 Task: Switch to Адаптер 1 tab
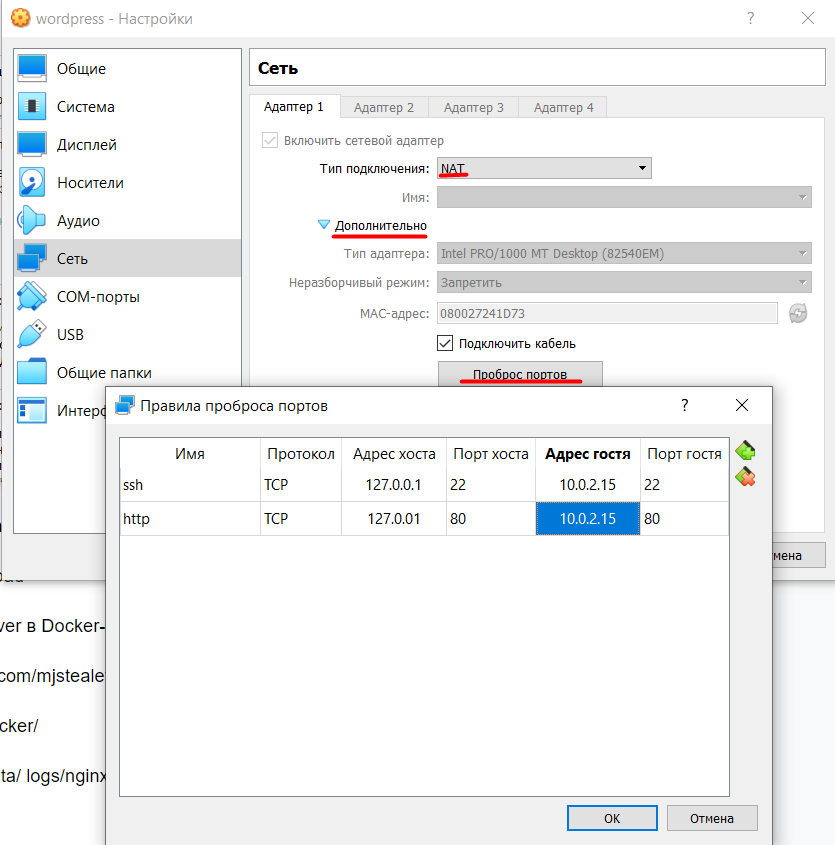tap(294, 107)
